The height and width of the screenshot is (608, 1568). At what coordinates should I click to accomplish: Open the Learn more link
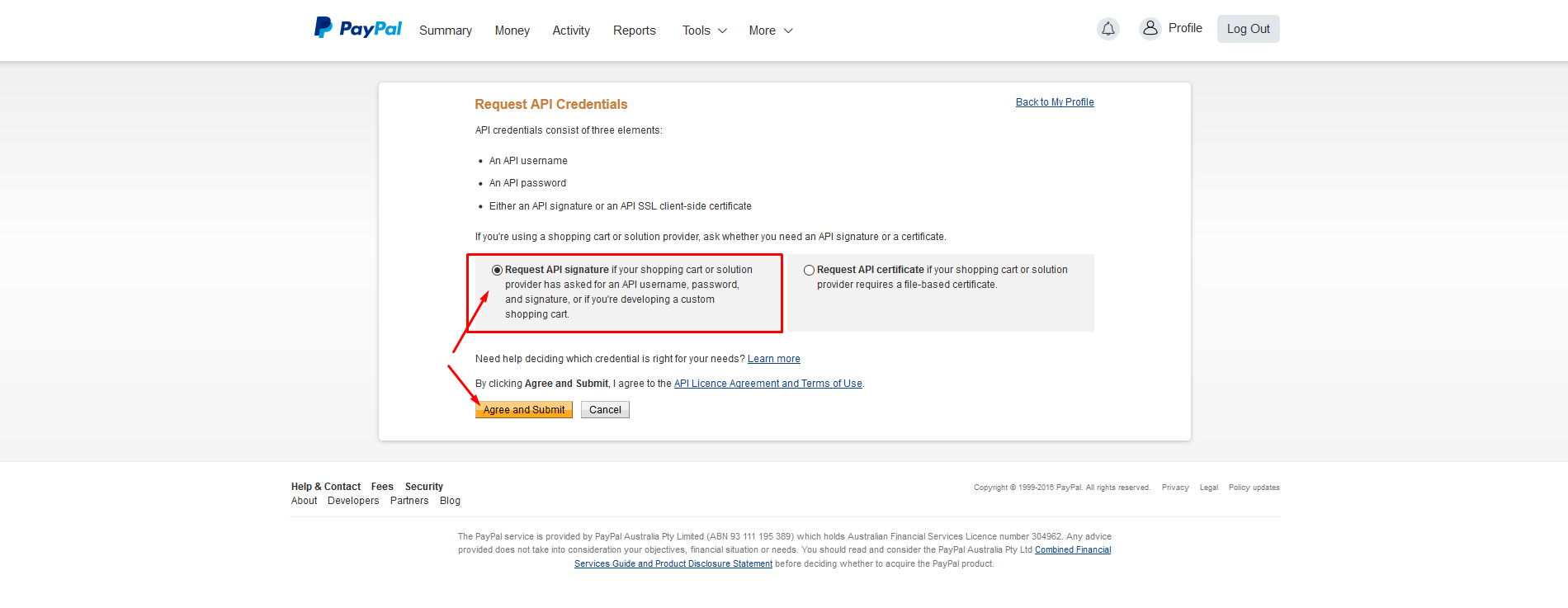tap(774, 359)
